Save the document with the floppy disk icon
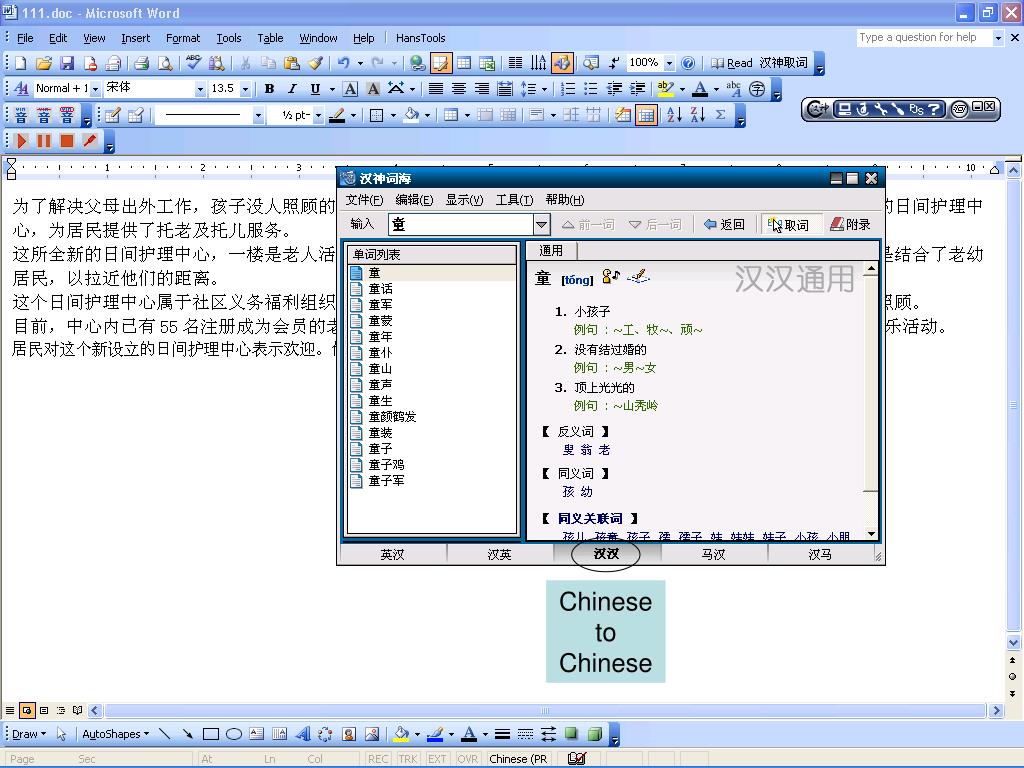This screenshot has width=1024, height=768. [x=67, y=63]
